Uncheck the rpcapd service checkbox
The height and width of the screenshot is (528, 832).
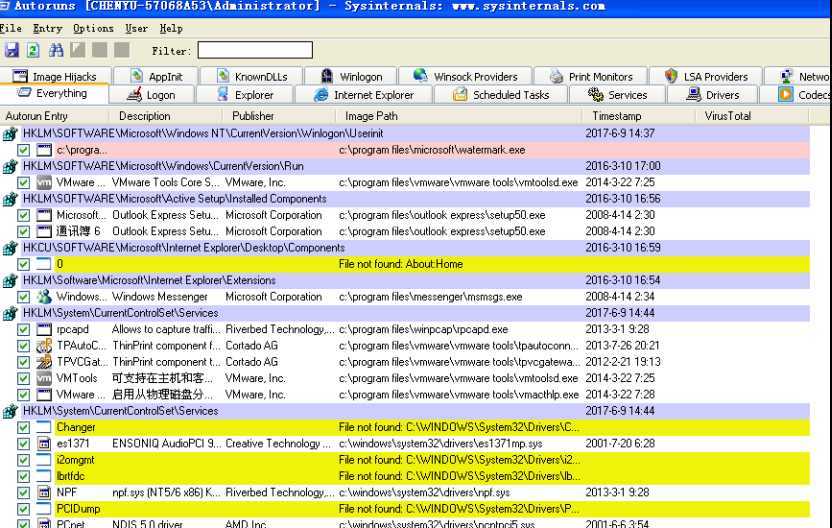click(x=23, y=330)
